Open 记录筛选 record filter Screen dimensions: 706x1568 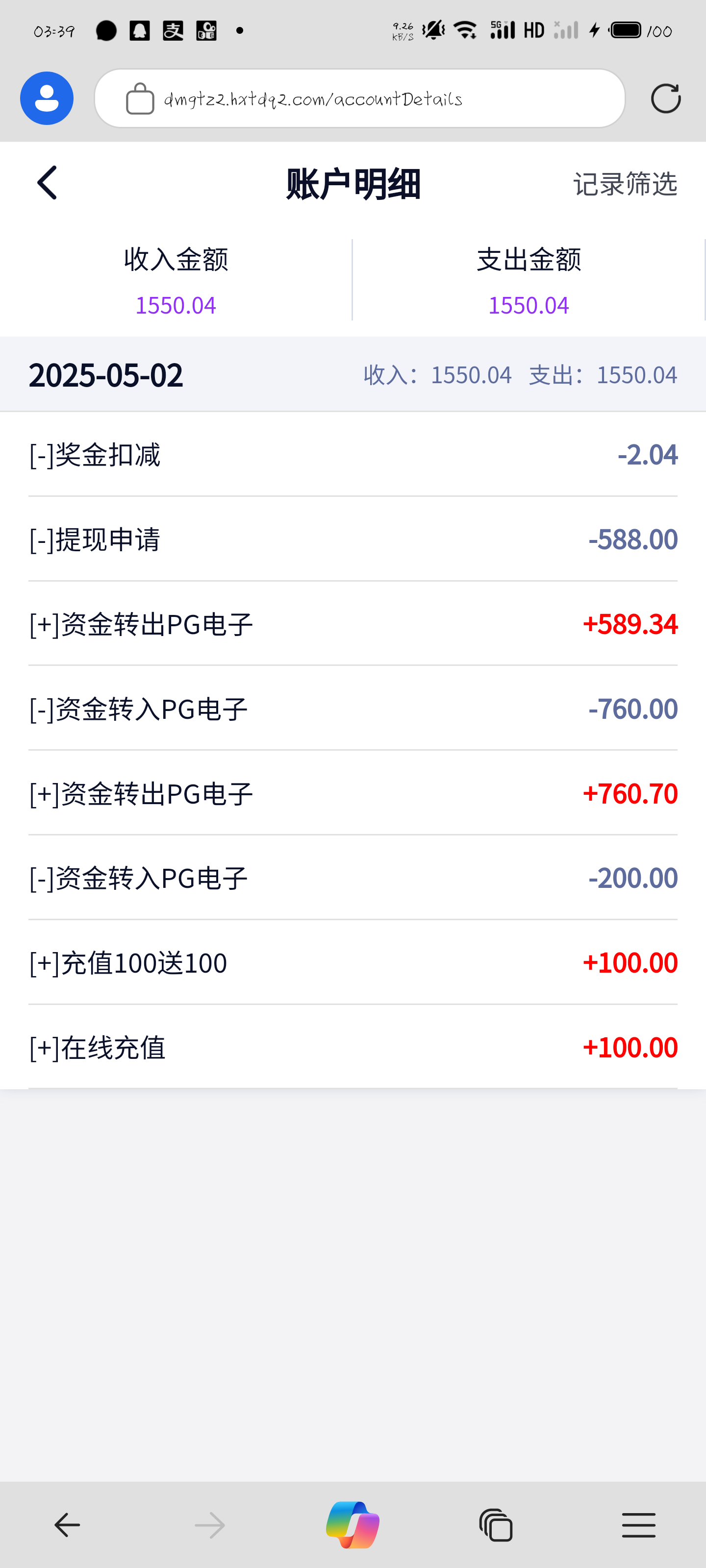click(x=625, y=184)
